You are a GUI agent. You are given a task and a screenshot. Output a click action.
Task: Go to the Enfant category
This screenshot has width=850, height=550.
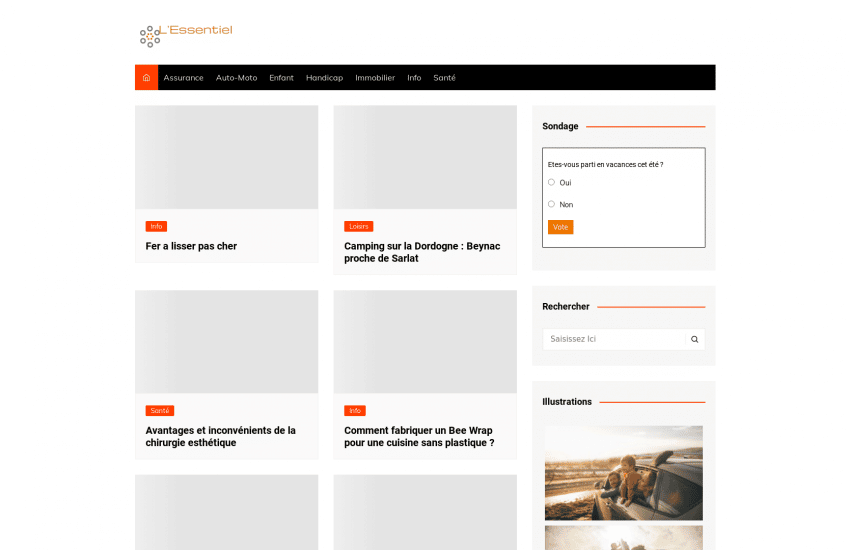(281, 78)
